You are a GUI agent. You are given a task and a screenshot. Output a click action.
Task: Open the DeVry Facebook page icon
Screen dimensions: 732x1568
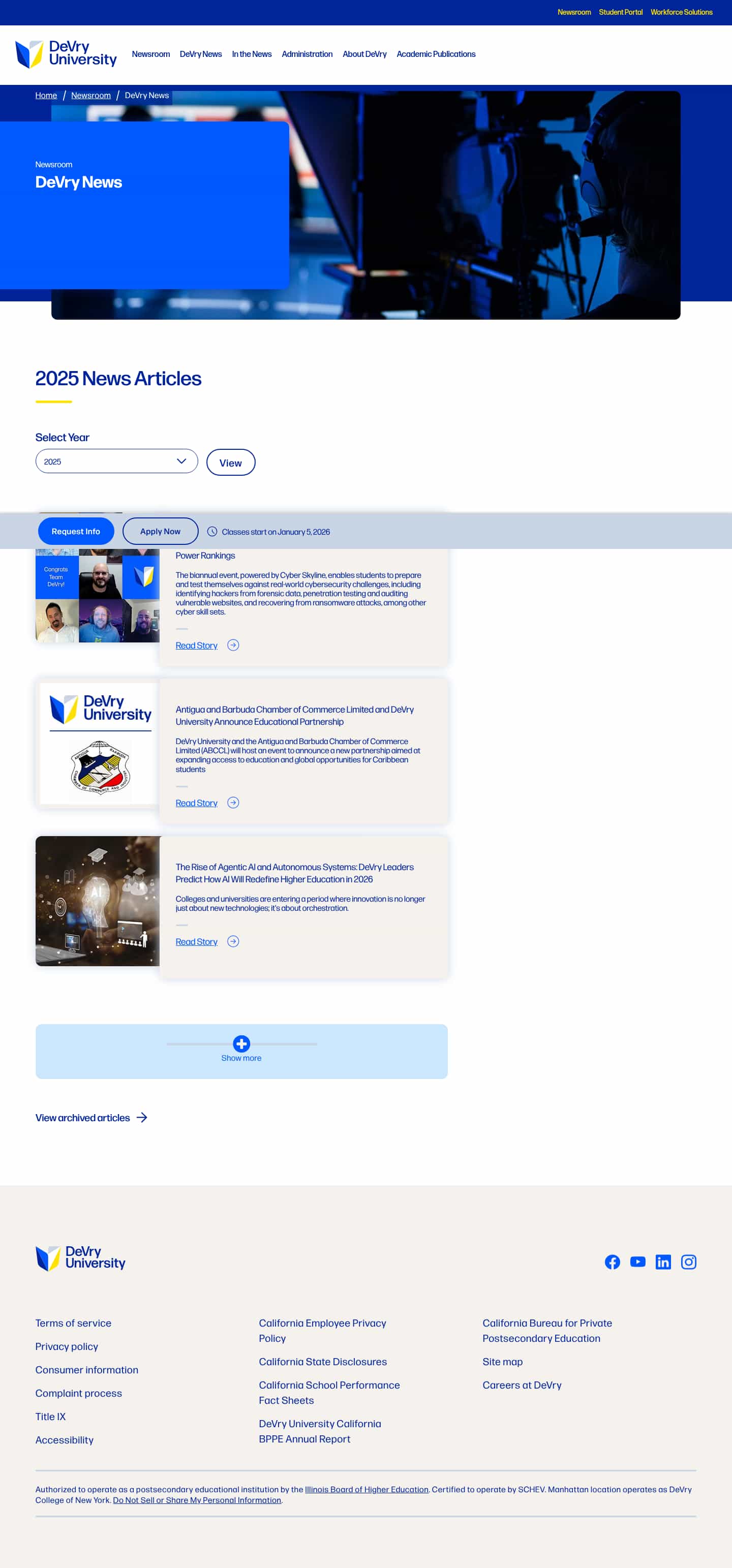612,1262
